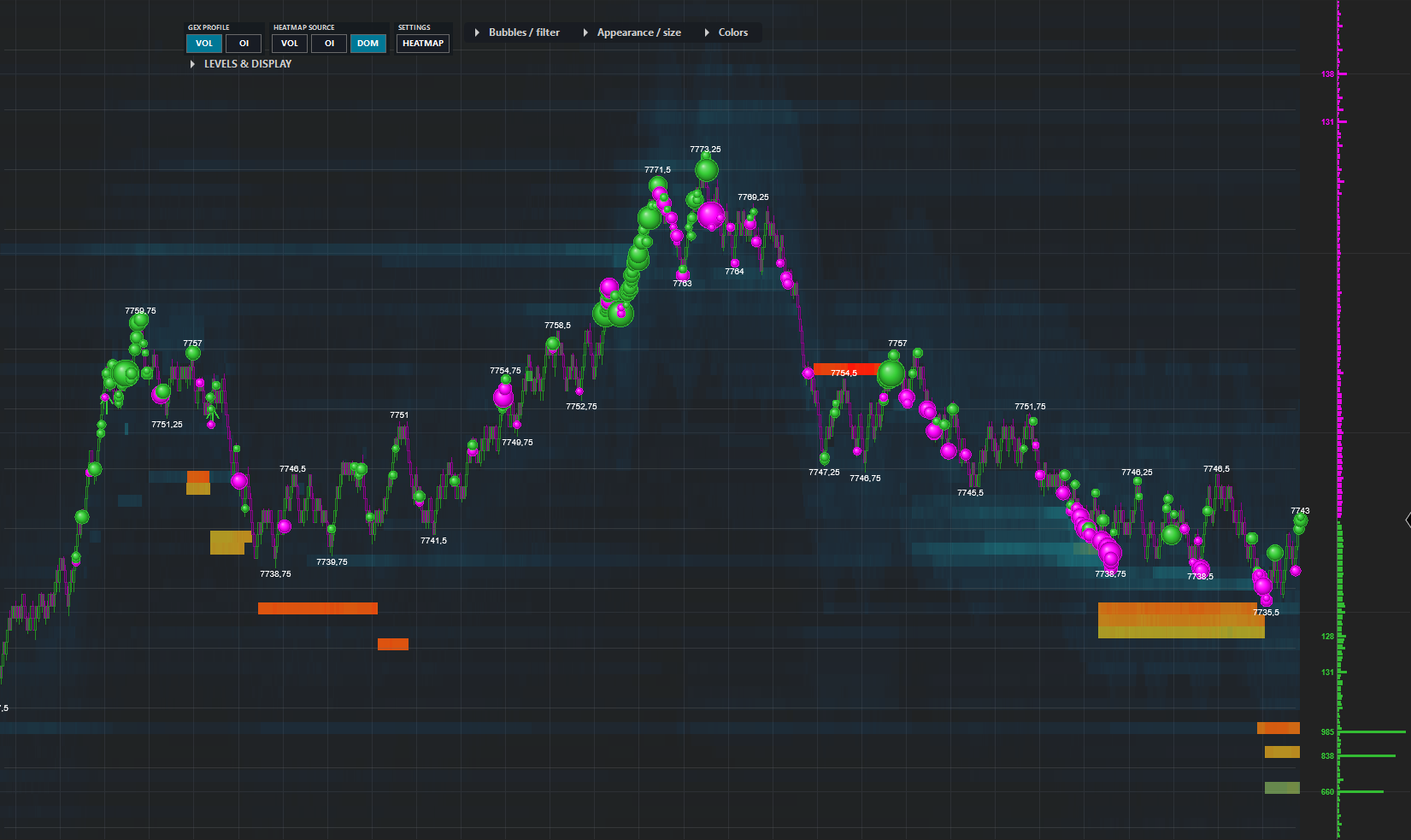Image resolution: width=1411 pixels, height=840 pixels.
Task: Click the long orange heatmap bar below 7738,75
Action: pyautogui.click(x=318, y=608)
